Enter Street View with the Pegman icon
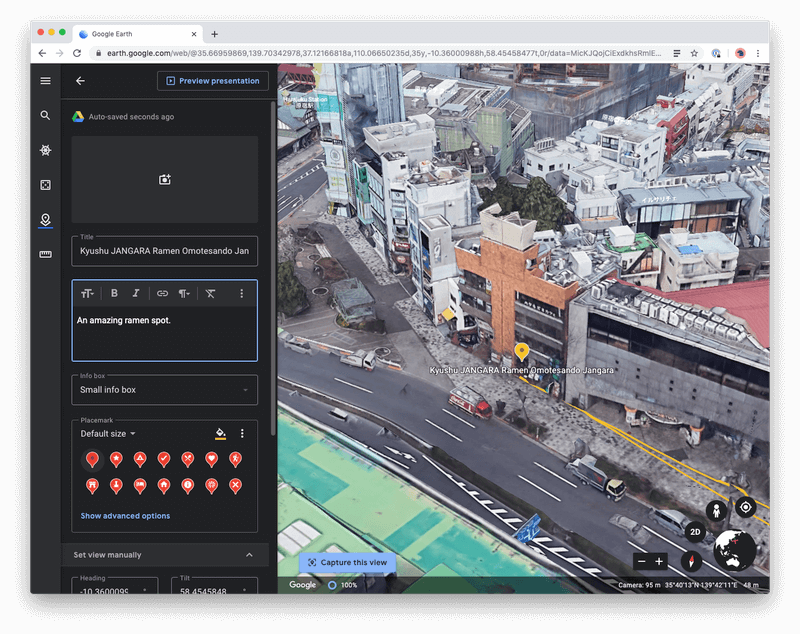 tap(716, 511)
